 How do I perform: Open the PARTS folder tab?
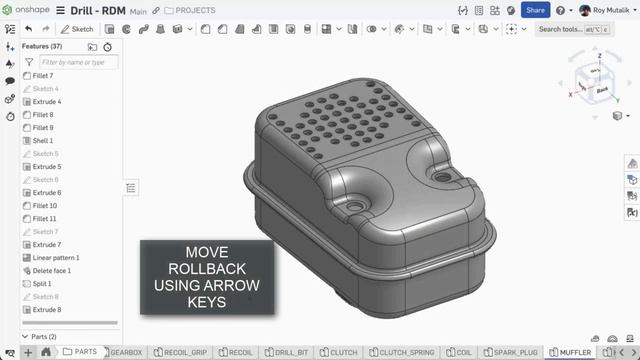click(80, 352)
